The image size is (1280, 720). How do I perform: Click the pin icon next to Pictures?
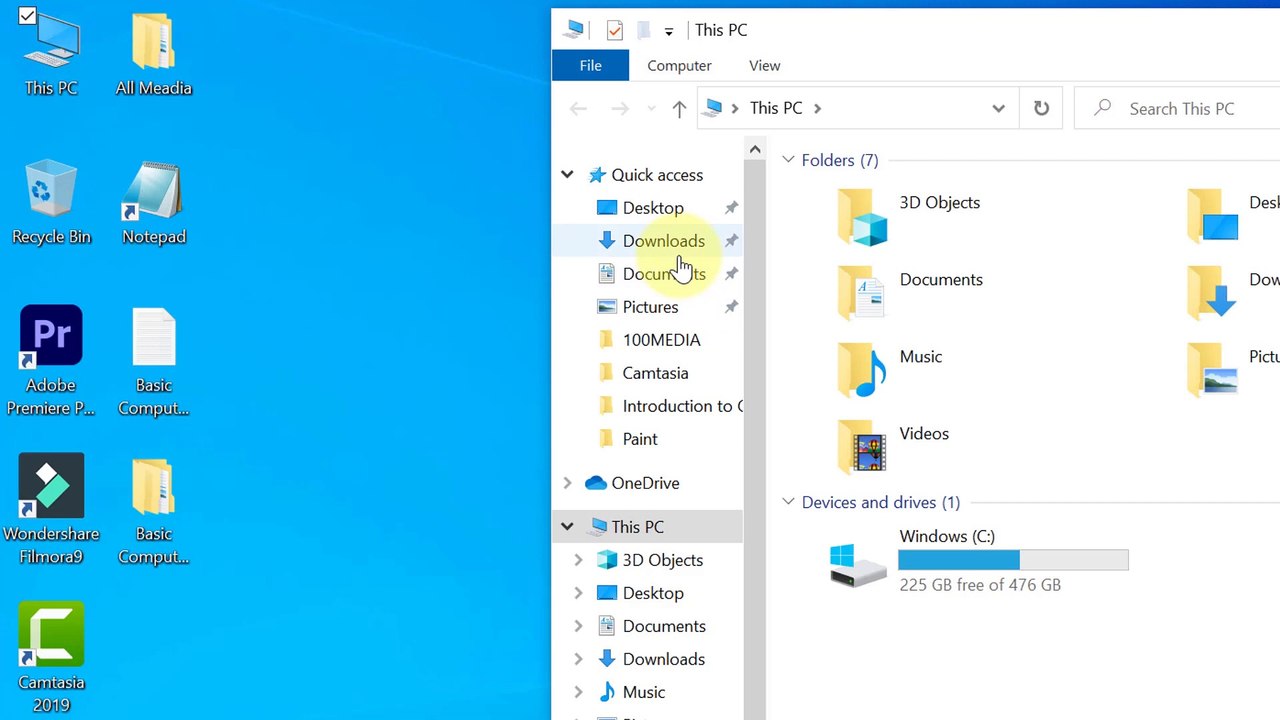[731, 307]
